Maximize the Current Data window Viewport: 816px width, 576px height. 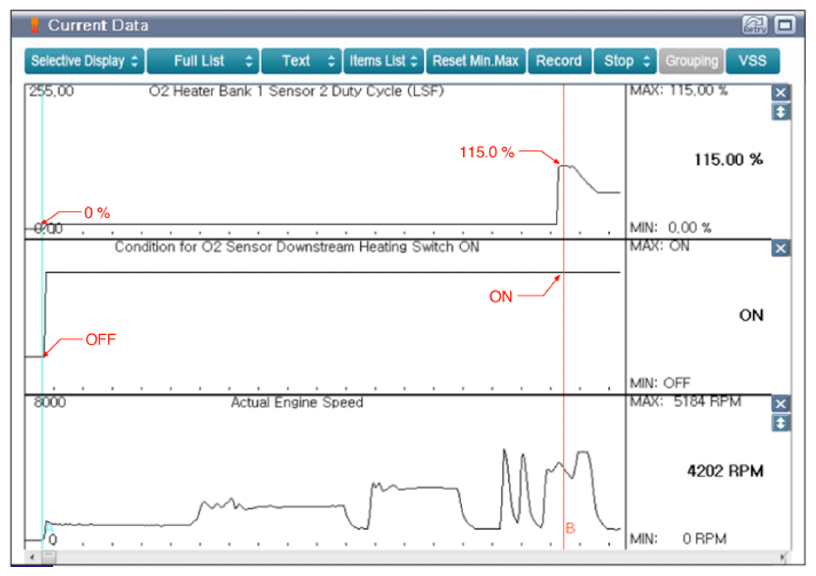[x=784, y=25]
